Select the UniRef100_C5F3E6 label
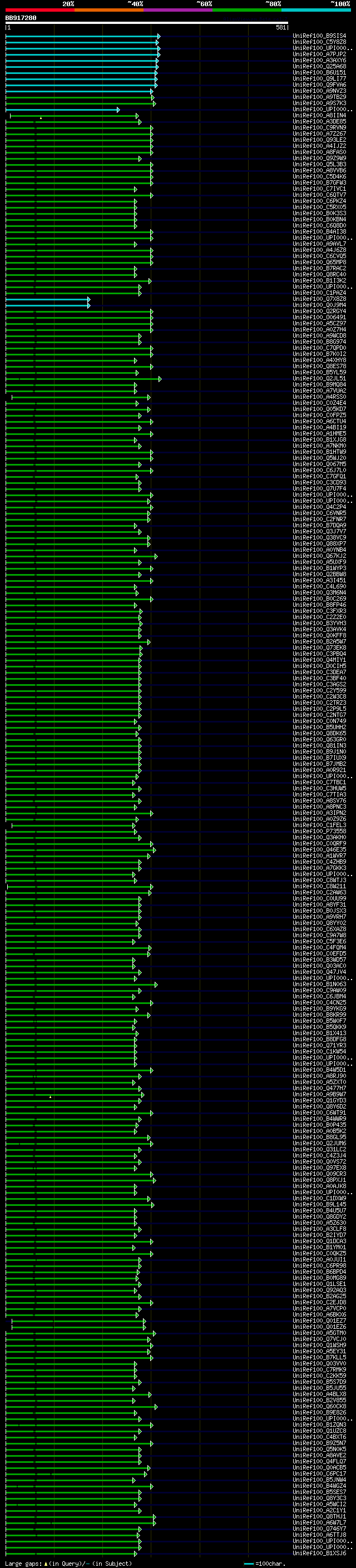 click(x=319, y=942)
